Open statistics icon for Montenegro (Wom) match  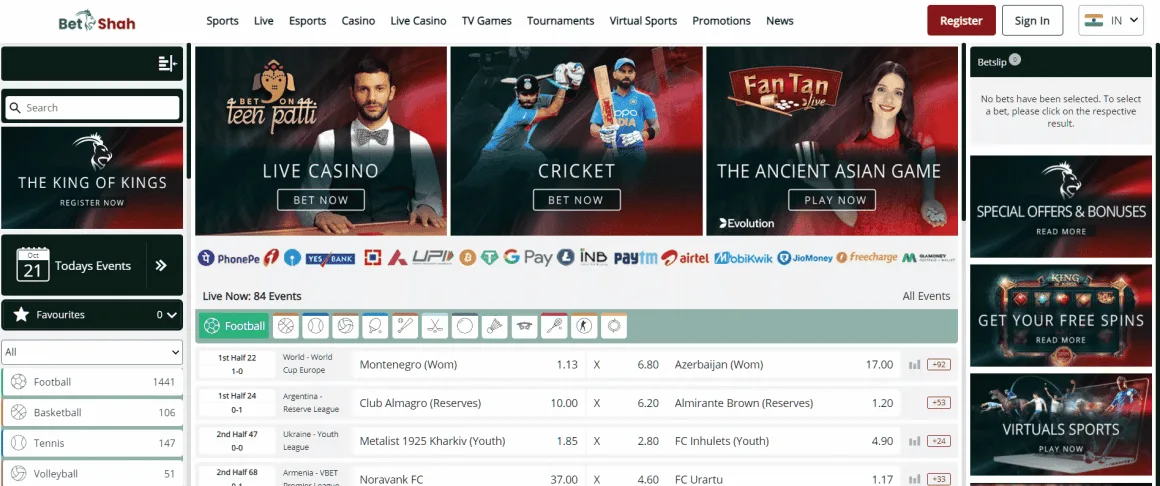point(914,365)
